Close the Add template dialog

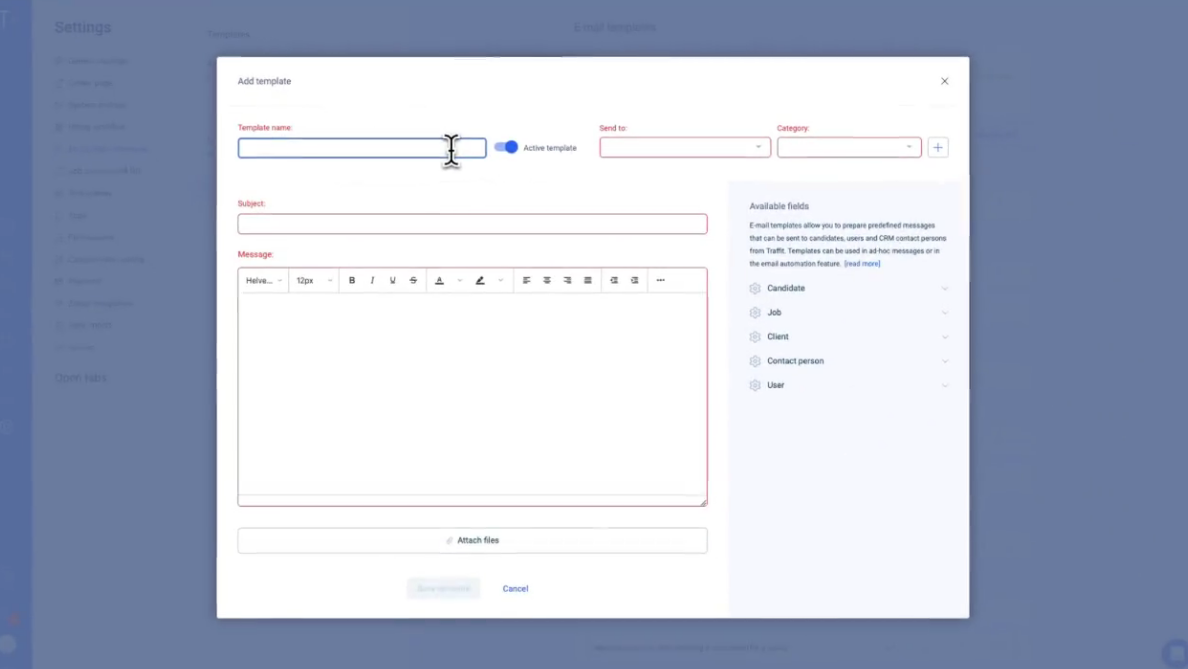945,81
